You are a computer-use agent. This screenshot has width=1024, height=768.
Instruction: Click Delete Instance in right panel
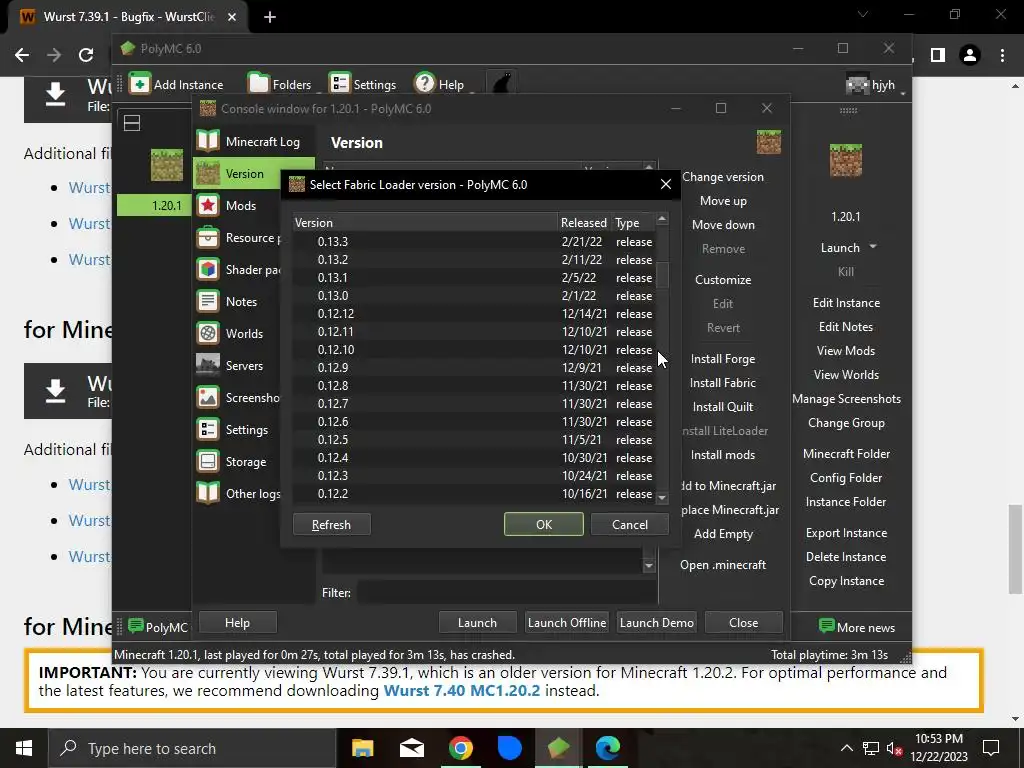(846, 557)
